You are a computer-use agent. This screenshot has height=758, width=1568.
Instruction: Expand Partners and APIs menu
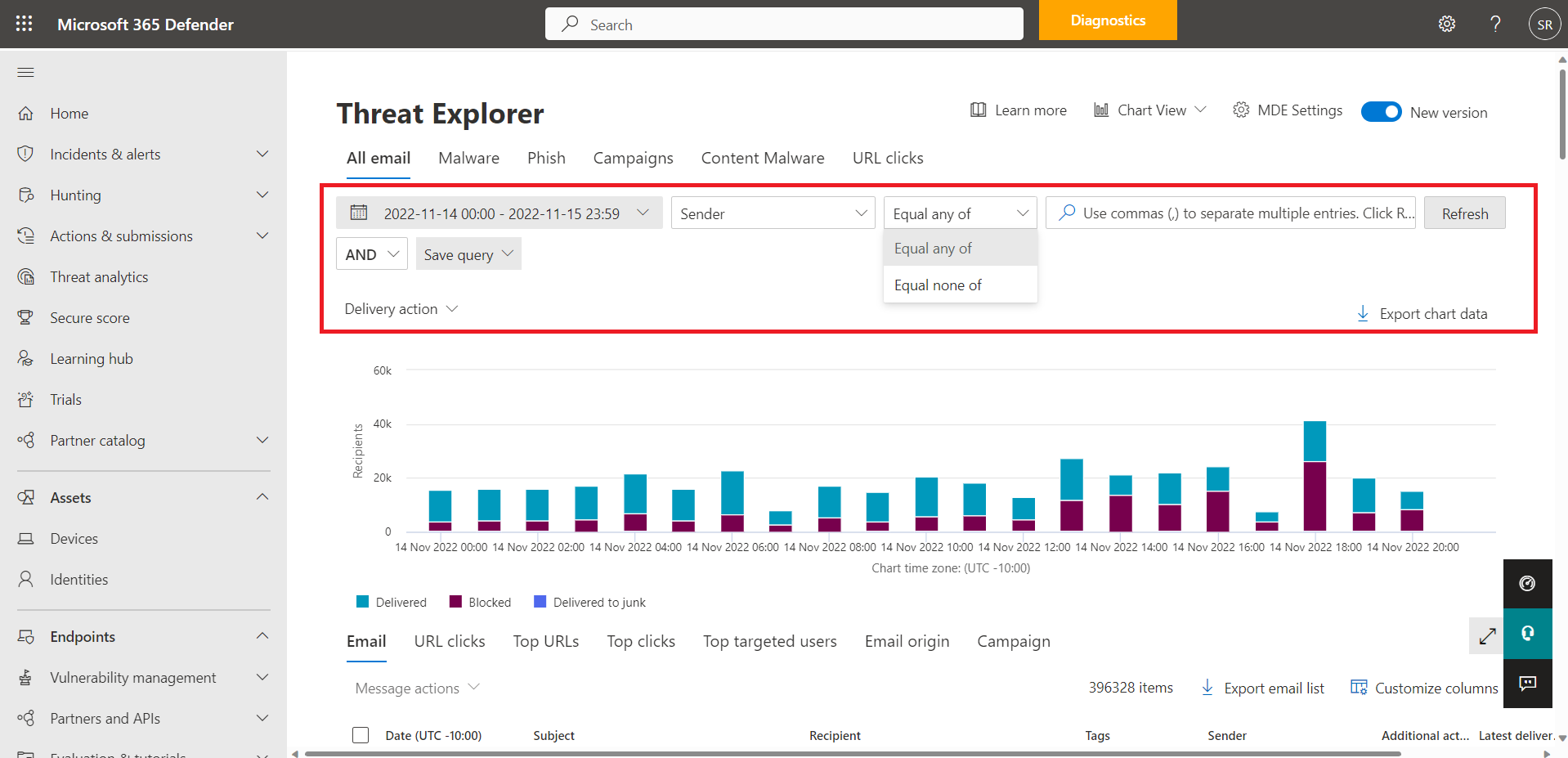pos(262,718)
